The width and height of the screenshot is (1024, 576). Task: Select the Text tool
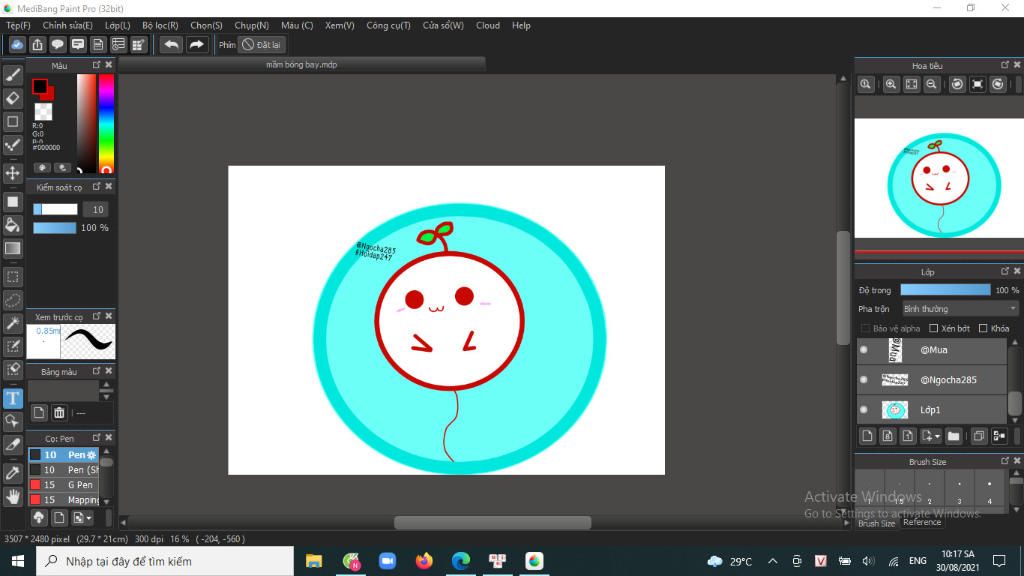click(12, 398)
